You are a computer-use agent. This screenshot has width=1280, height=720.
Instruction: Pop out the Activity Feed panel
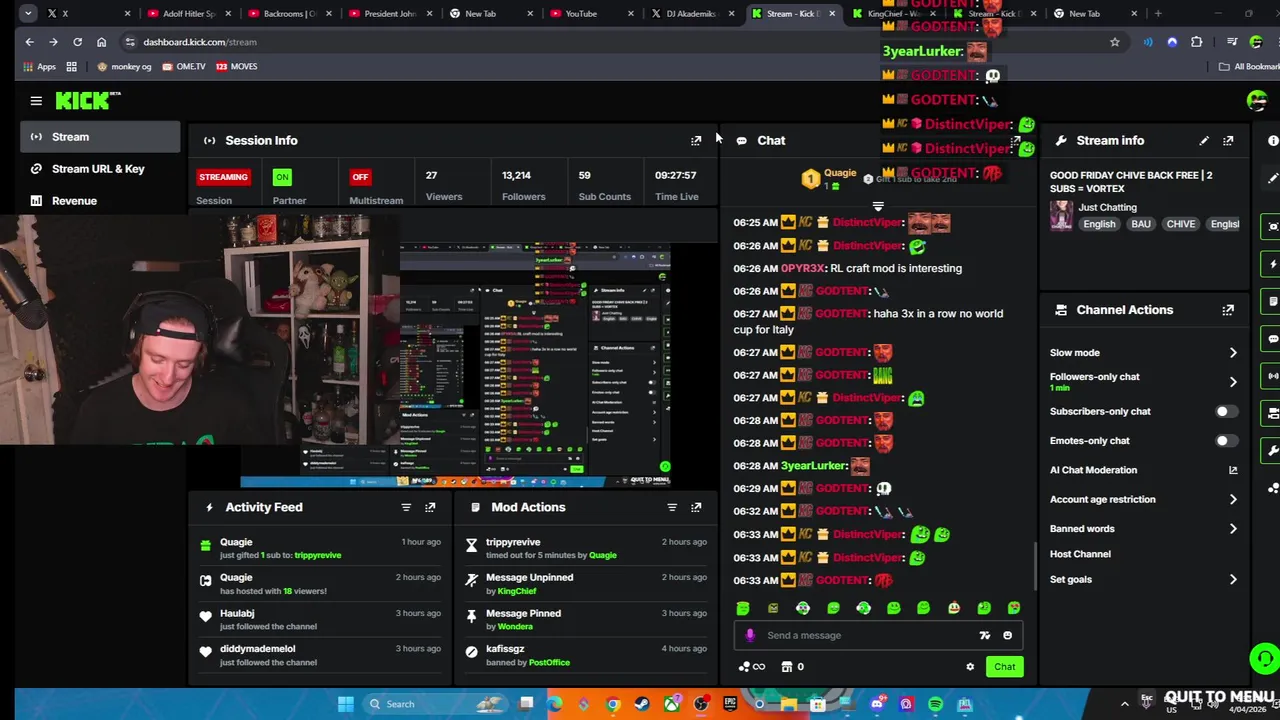(x=430, y=507)
